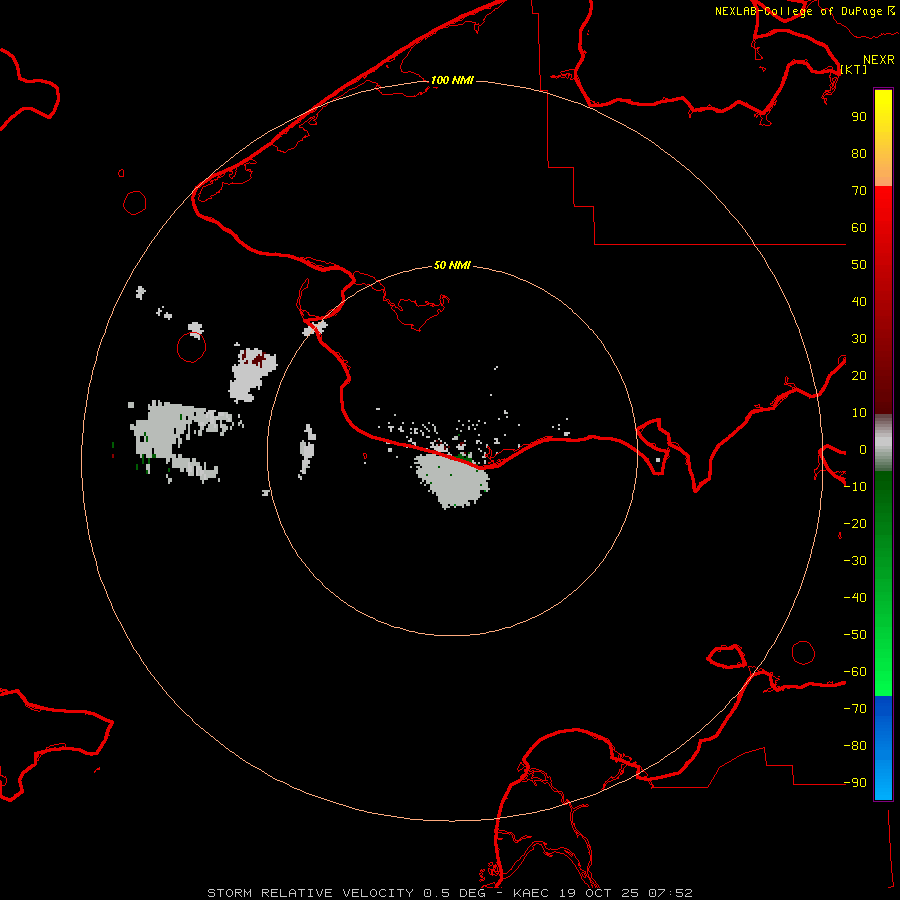
Task: Click the dark red velocity patch in the echo
Action: click(258, 360)
